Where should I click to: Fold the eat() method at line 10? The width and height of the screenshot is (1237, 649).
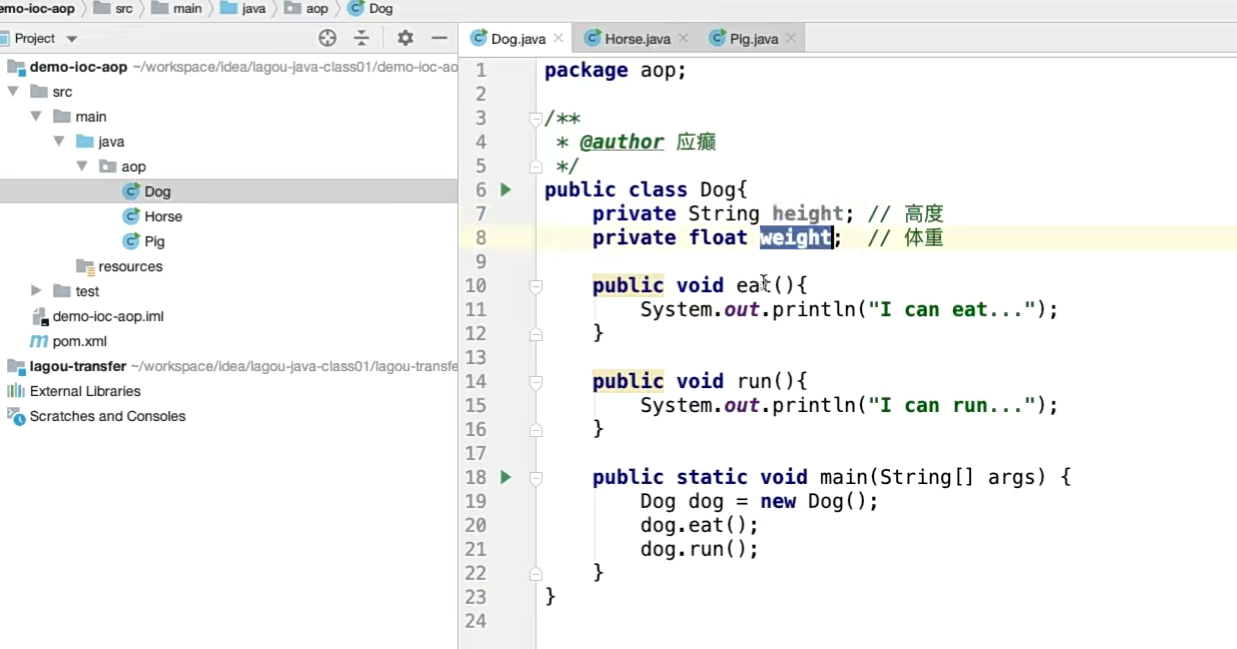[536, 286]
